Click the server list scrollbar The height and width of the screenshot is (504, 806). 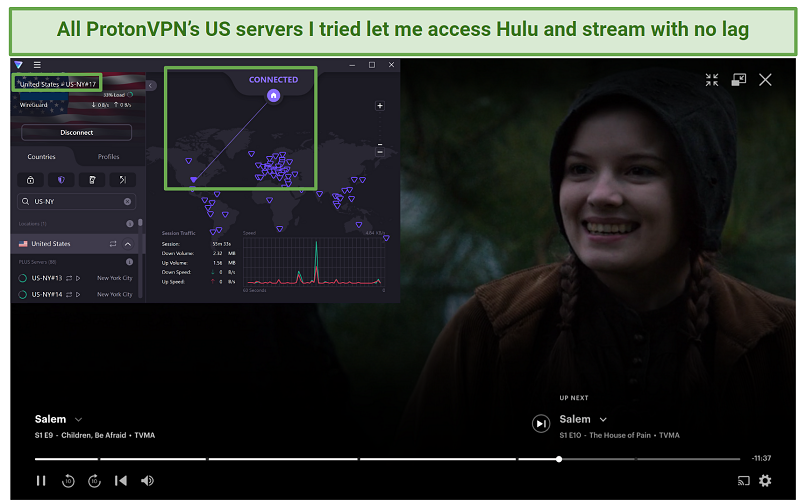coord(140,223)
